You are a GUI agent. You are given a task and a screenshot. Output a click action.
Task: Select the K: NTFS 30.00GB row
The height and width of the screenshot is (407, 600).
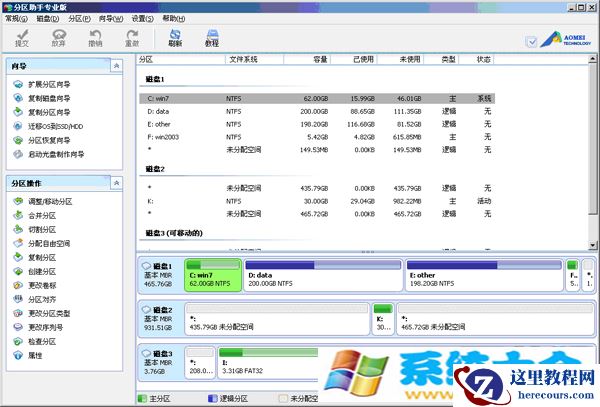pos(317,201)
